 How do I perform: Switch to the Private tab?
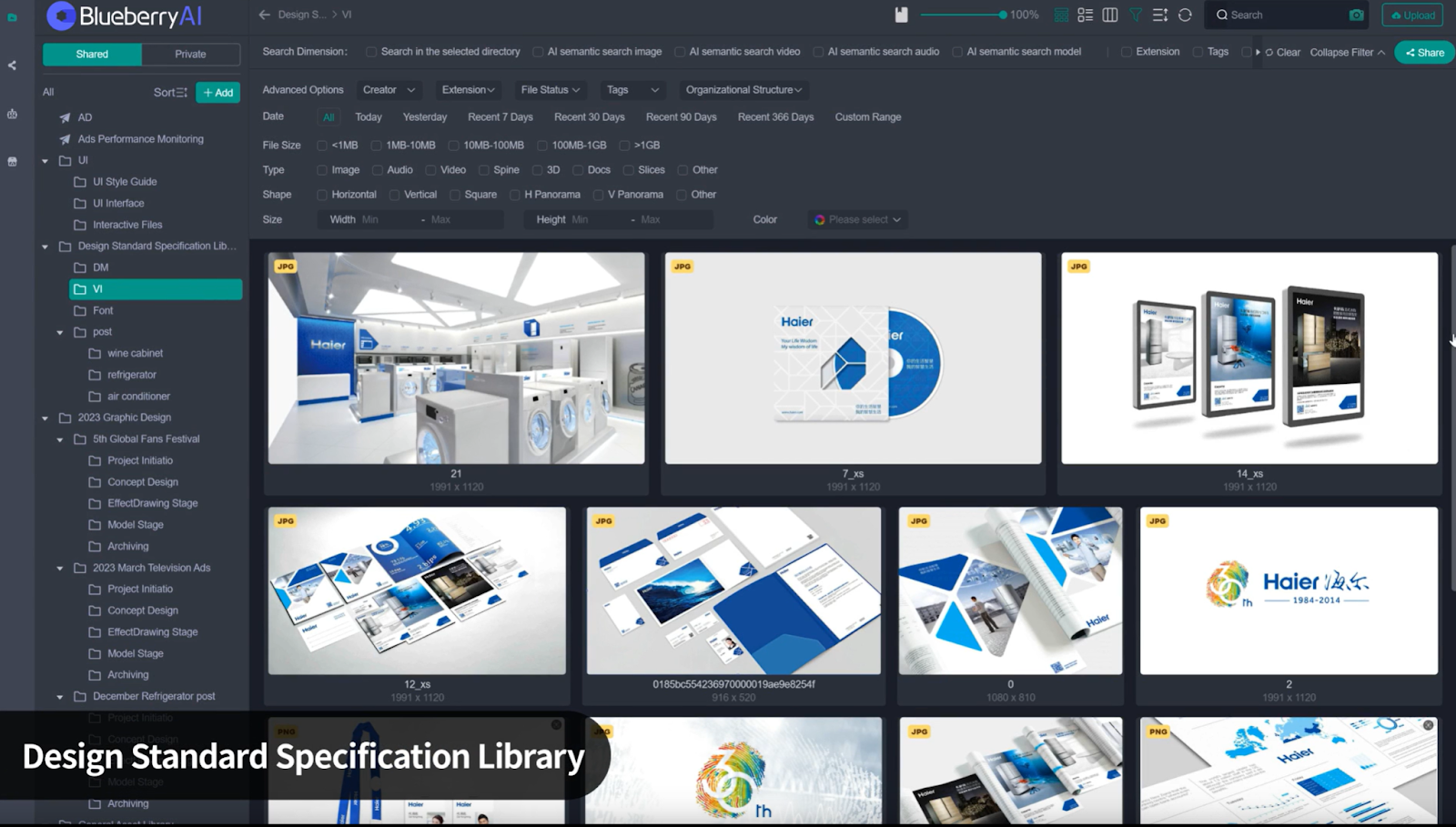(x=190, y=55)
